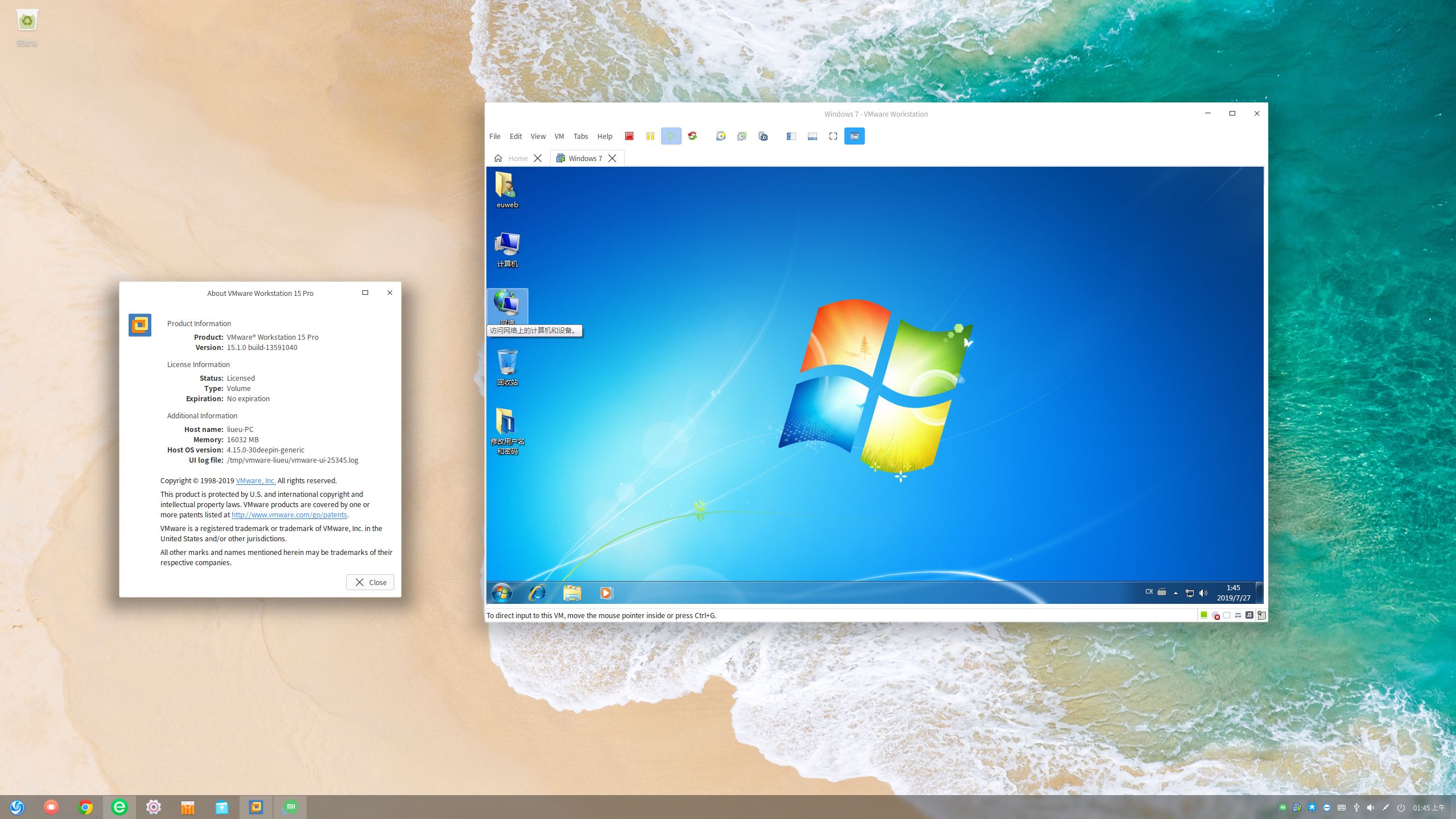Click the guest network tray icon
This screenshot has width=1456, height=819.
pos(1189,593)
